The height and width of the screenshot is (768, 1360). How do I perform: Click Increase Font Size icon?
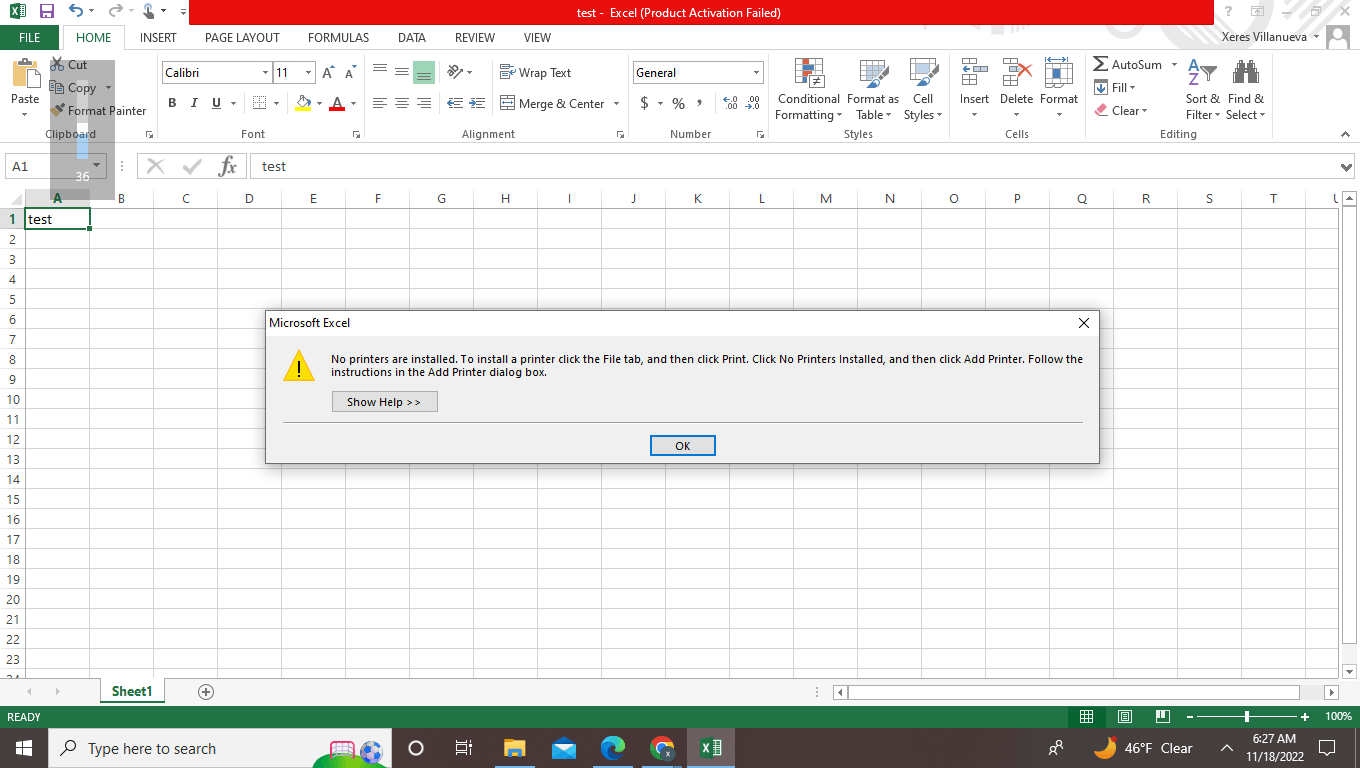328,73
